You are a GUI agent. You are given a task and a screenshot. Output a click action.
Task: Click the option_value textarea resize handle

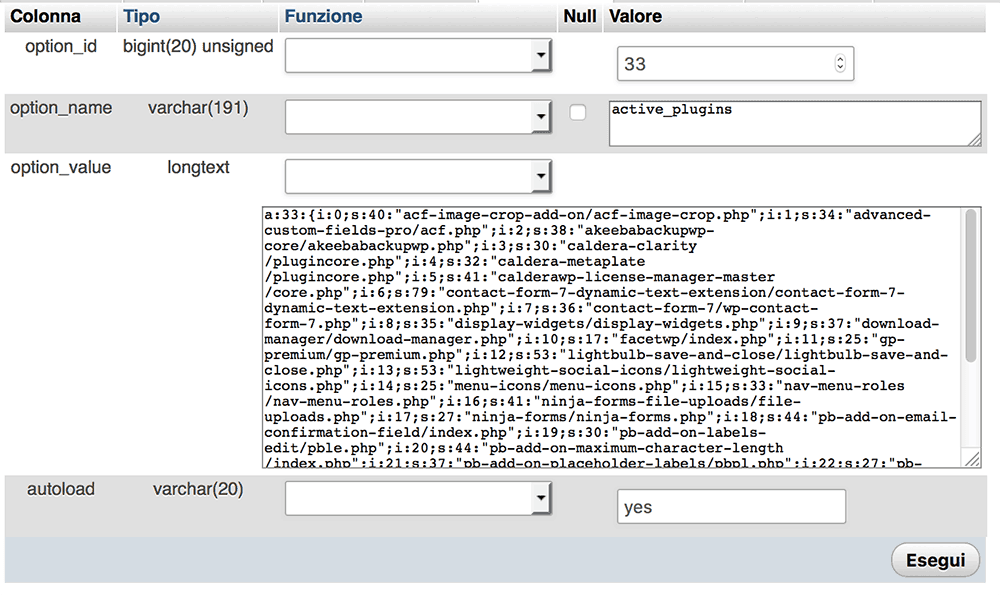coord(972,460)
